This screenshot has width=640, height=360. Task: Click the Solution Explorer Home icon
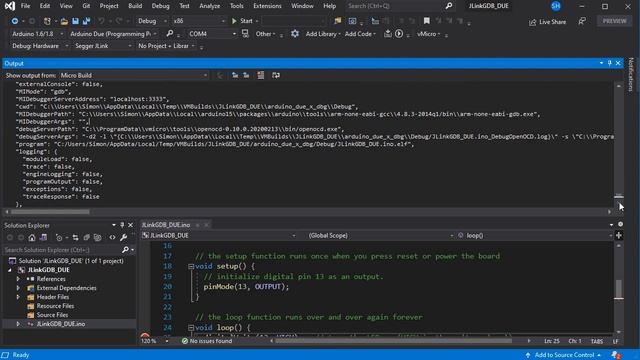pyautogui.click(x=32, y=237)
